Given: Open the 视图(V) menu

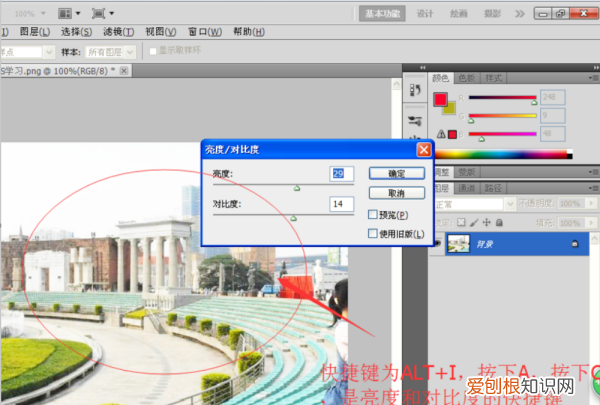Looking at the screenshot, I should point(161,32).
